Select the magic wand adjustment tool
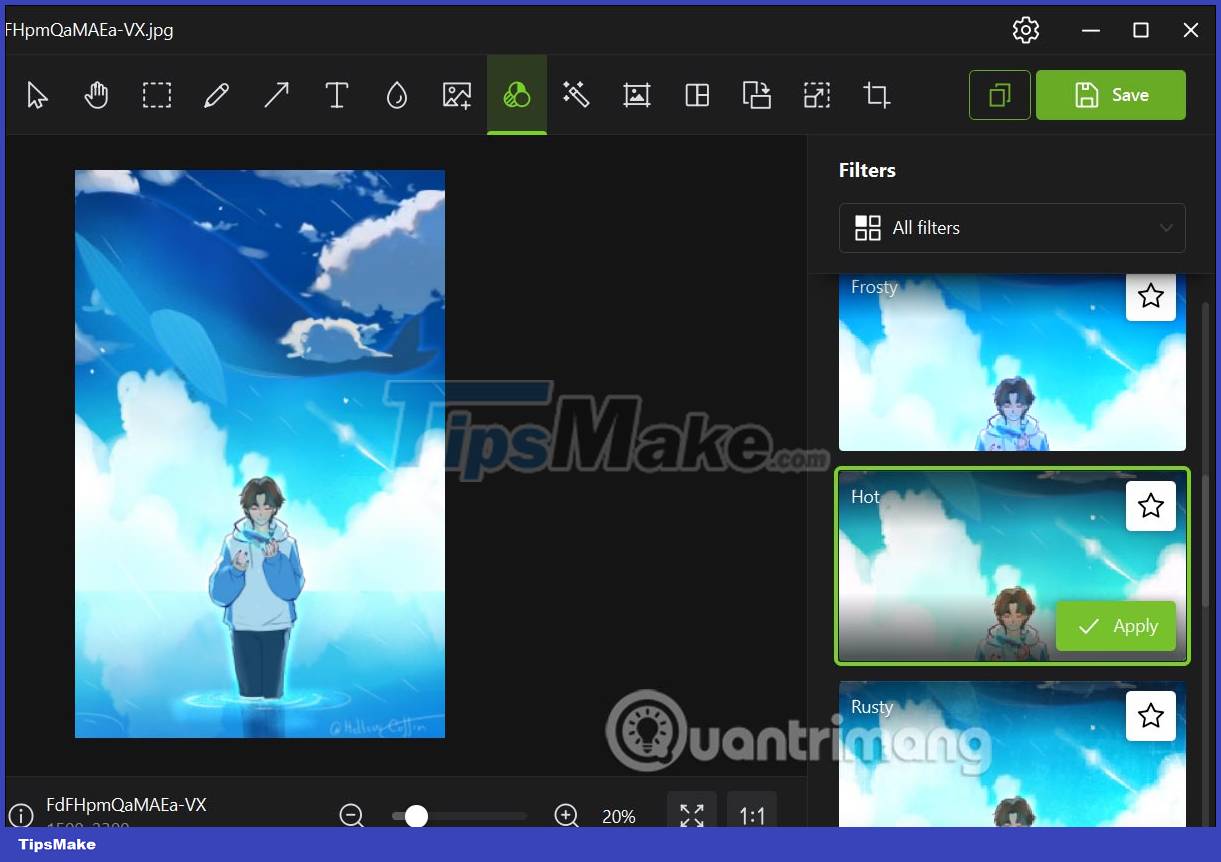 pyautogui.click(x=576, y=94)
